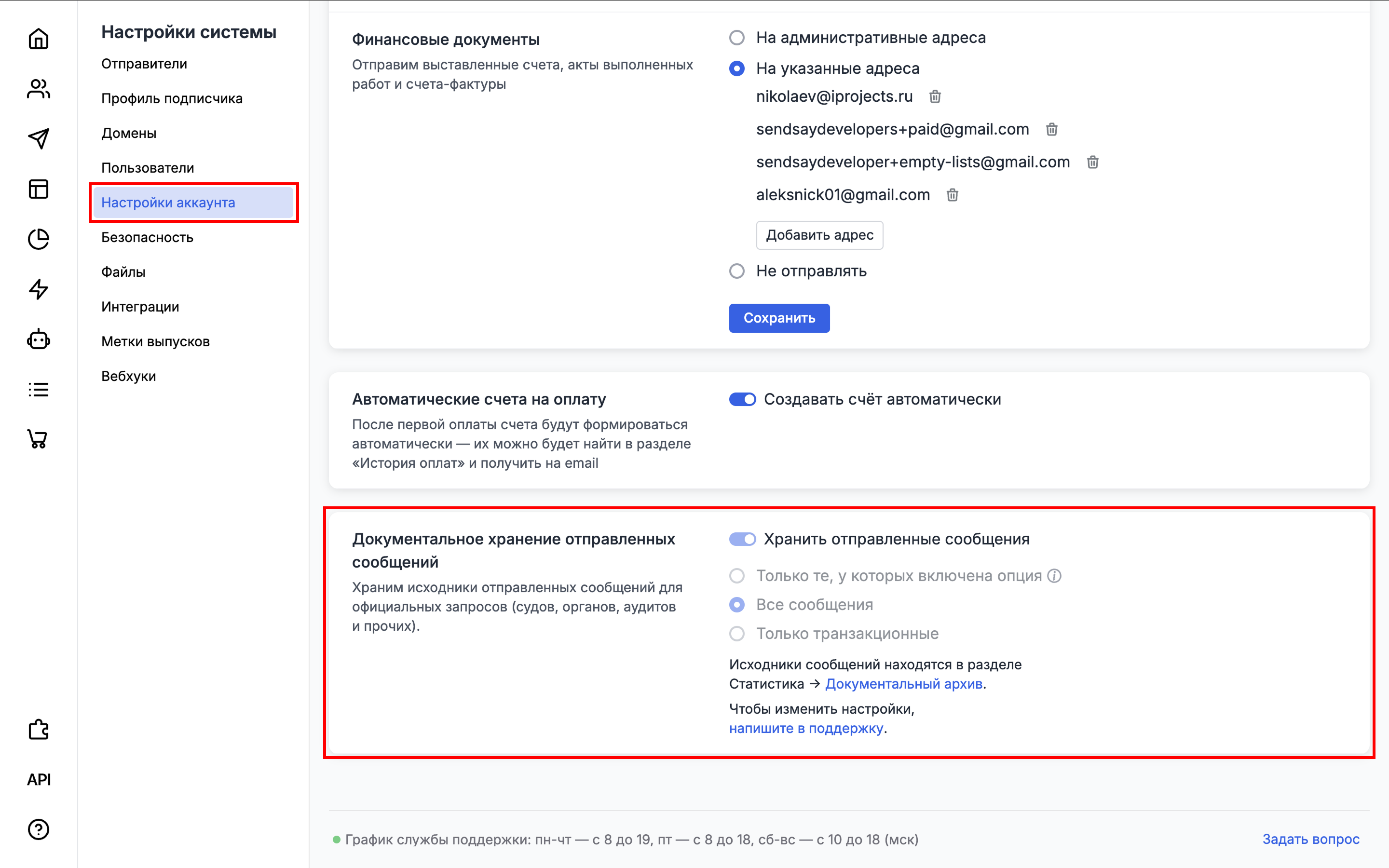Toggle the store sent messages switch
This screenshot has width=1389, height=868.
(742, 539)
